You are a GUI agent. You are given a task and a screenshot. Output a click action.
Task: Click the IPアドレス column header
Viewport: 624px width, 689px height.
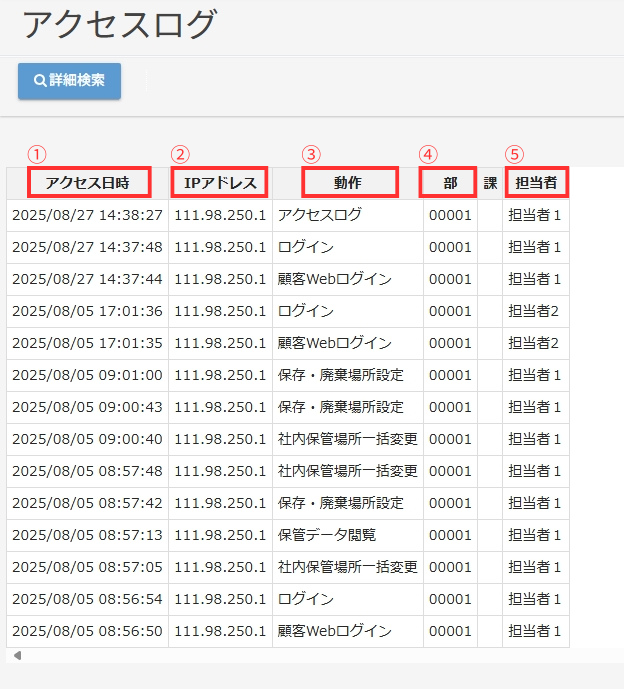[x=220, y=183]
